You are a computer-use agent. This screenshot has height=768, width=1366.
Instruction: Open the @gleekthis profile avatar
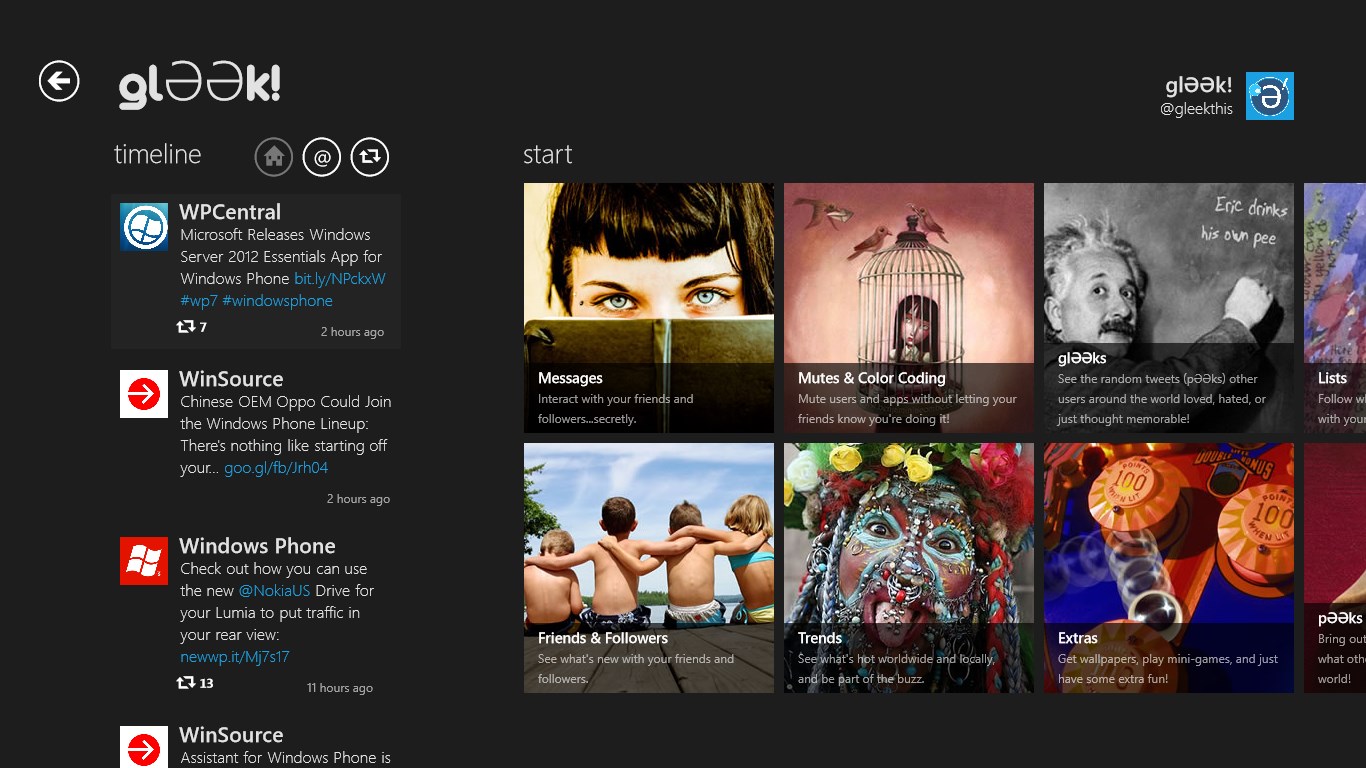tap(1269, 96)
